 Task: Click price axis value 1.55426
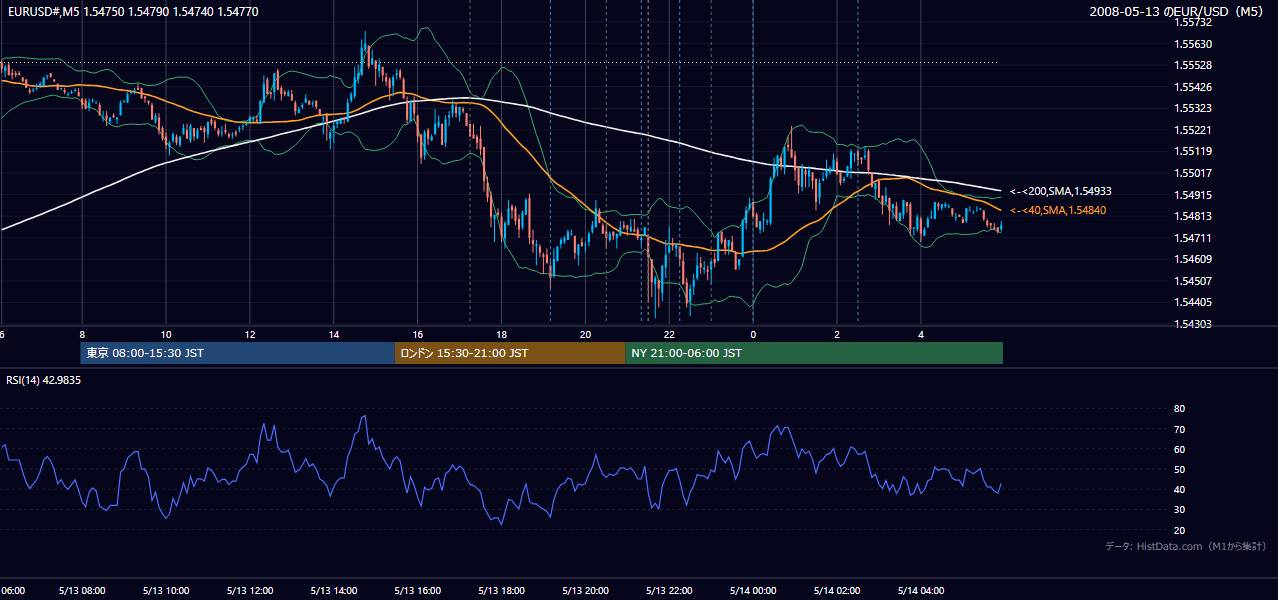(1194, 87)
